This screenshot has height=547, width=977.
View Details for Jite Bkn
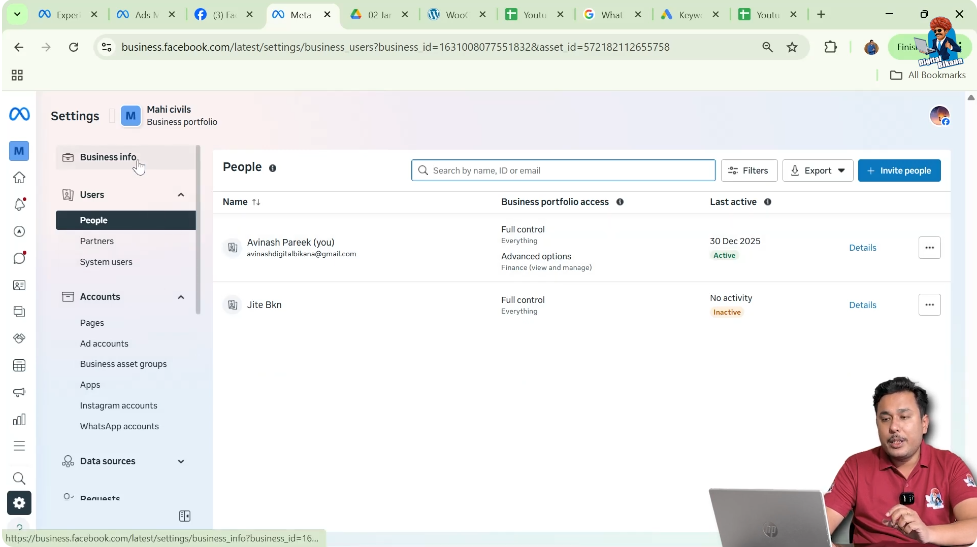862,305
